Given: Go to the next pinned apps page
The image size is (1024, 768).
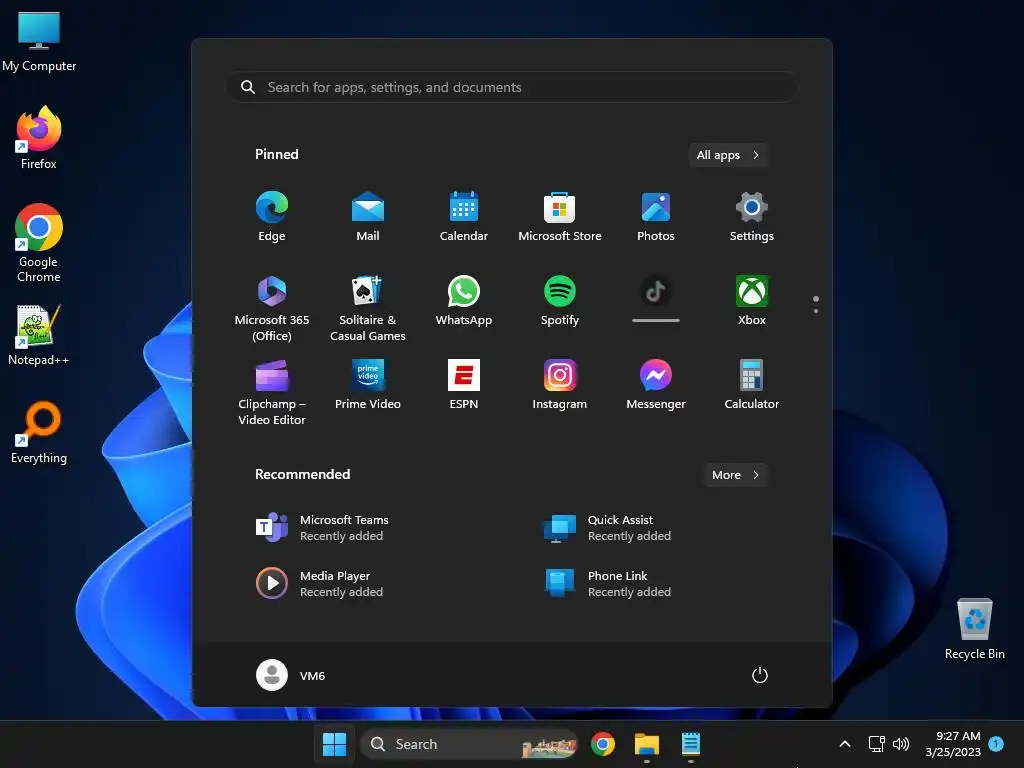Looking at the screenshot, I should click(x=816, y=310).
